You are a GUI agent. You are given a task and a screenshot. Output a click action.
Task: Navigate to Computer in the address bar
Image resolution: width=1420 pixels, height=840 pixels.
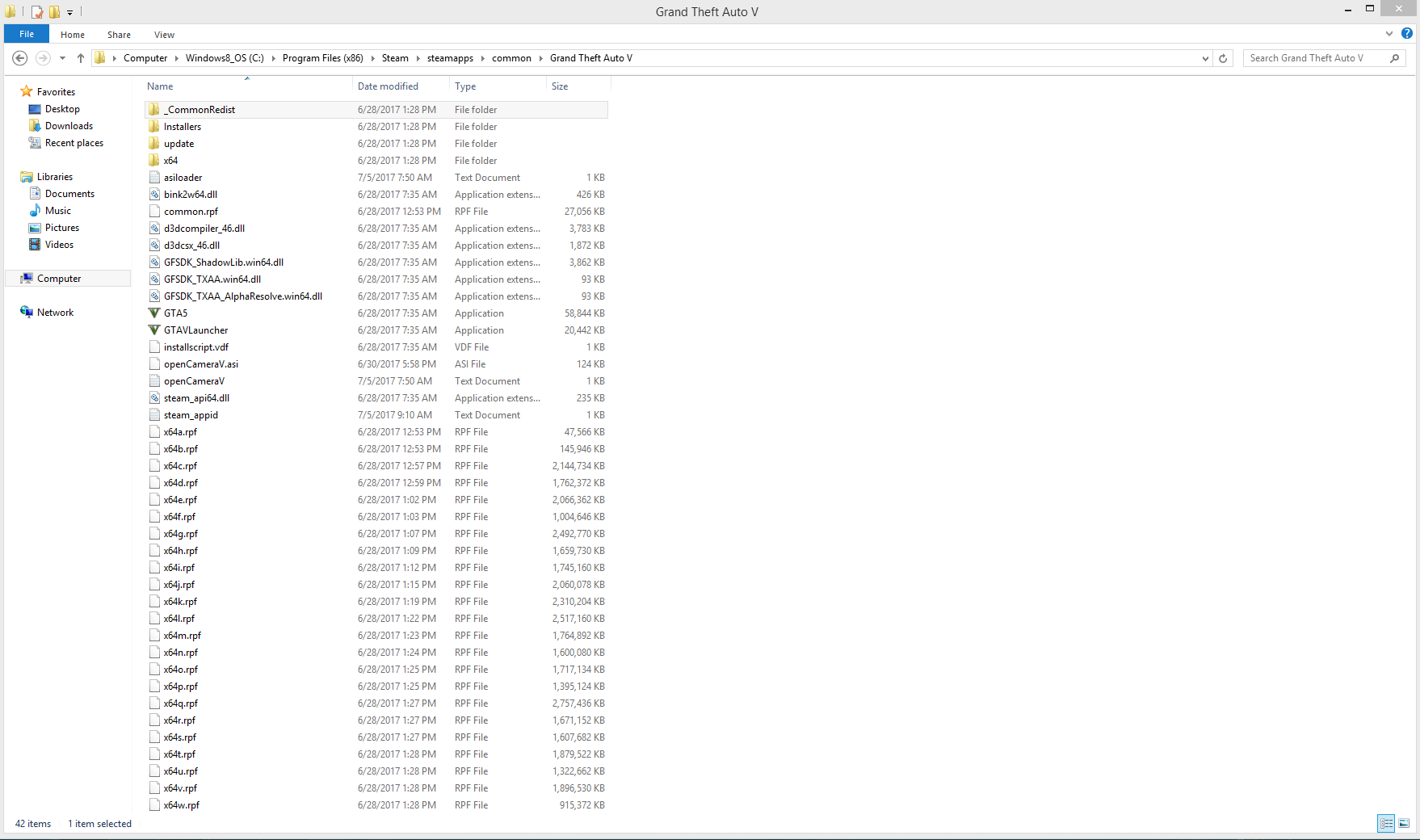point(145,58)
